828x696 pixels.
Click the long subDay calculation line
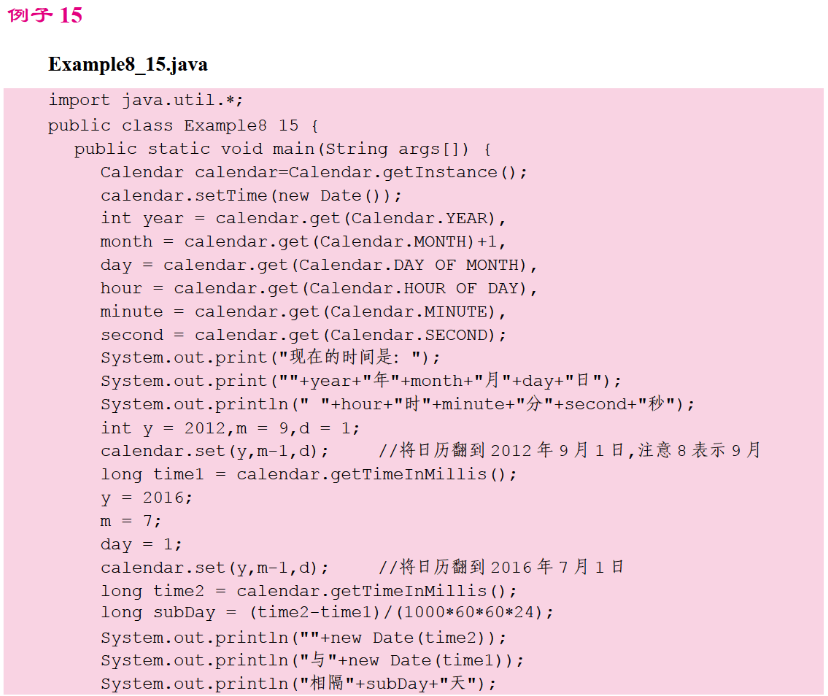click(327, 612)
